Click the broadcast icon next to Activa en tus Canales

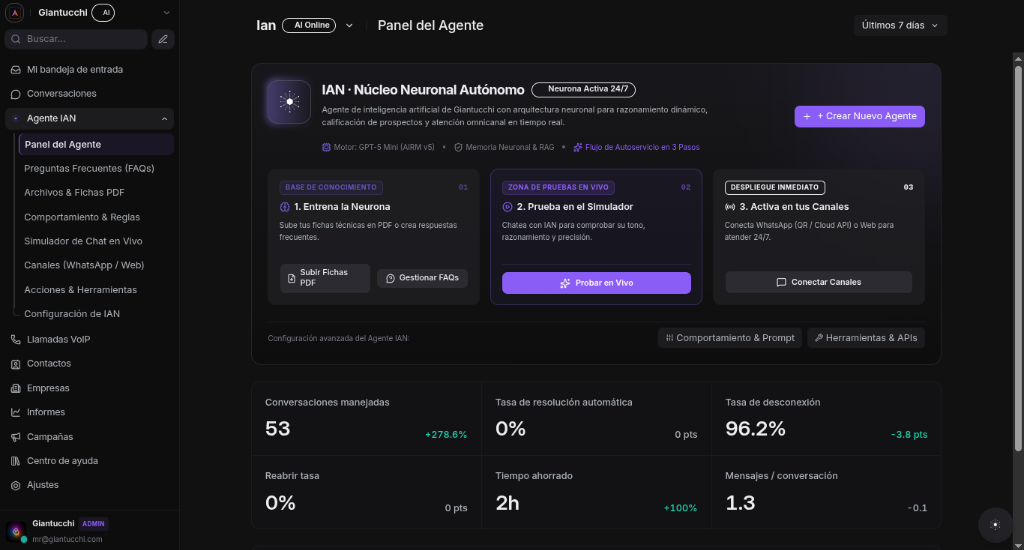[x=730, y=207]
